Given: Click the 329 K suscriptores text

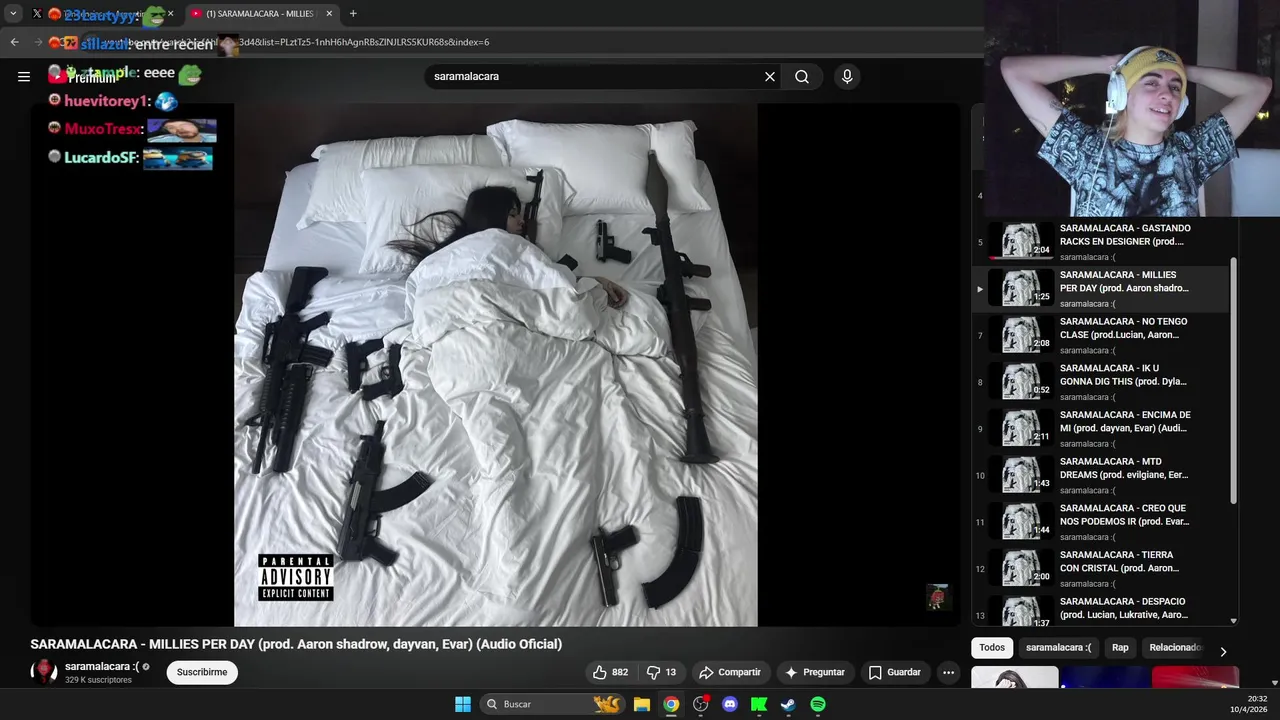Looking at the screenshot, I should click(98, 680).
